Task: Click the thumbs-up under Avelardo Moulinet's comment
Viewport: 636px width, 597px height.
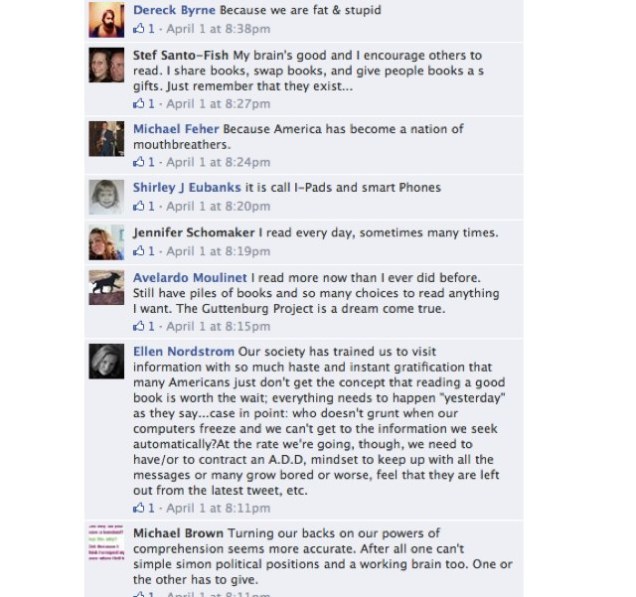Action: 139,326
